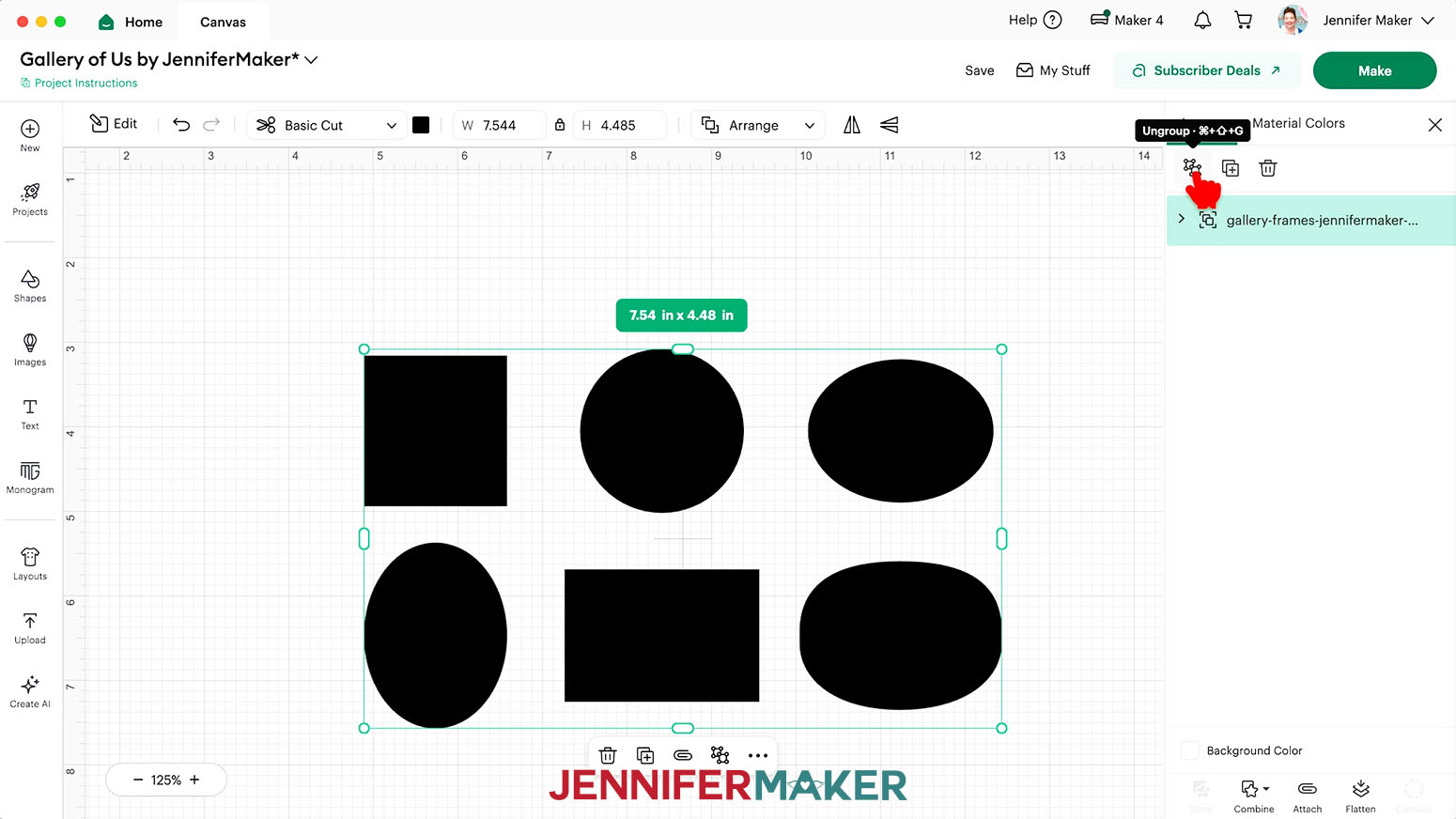Viewport: 1456px width, 819px height.
Task: Open the Shapes tool
Action: (30, 286)
